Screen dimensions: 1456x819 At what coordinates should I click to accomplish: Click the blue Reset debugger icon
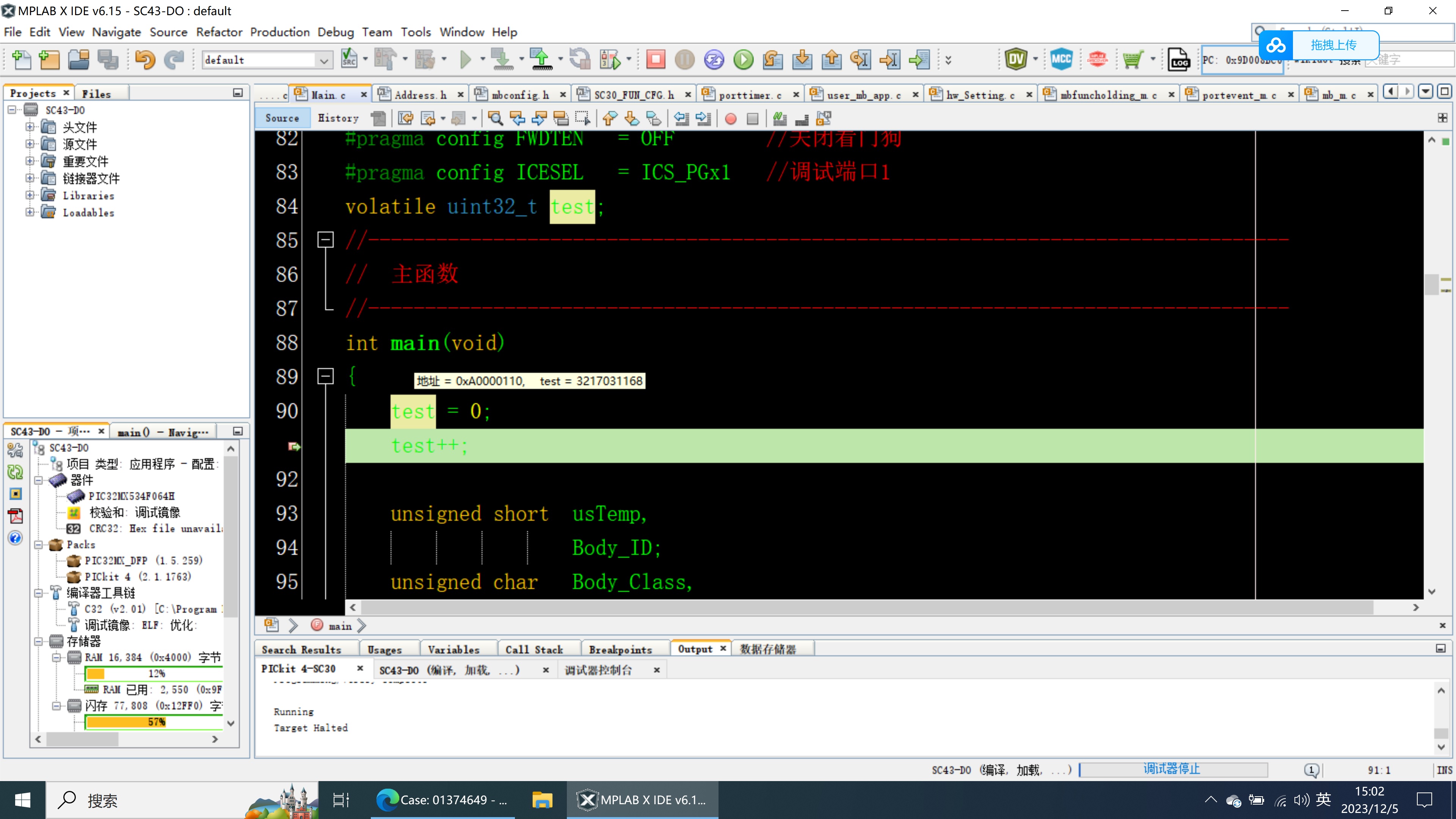tap(714, 60)
